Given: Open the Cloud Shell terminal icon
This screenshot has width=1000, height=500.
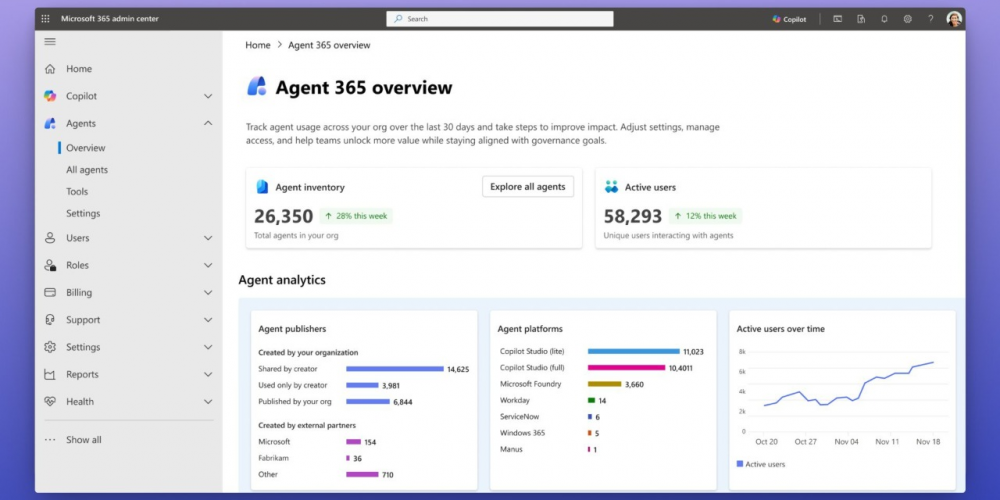Looking at the screenshot, I should point(837,19).
